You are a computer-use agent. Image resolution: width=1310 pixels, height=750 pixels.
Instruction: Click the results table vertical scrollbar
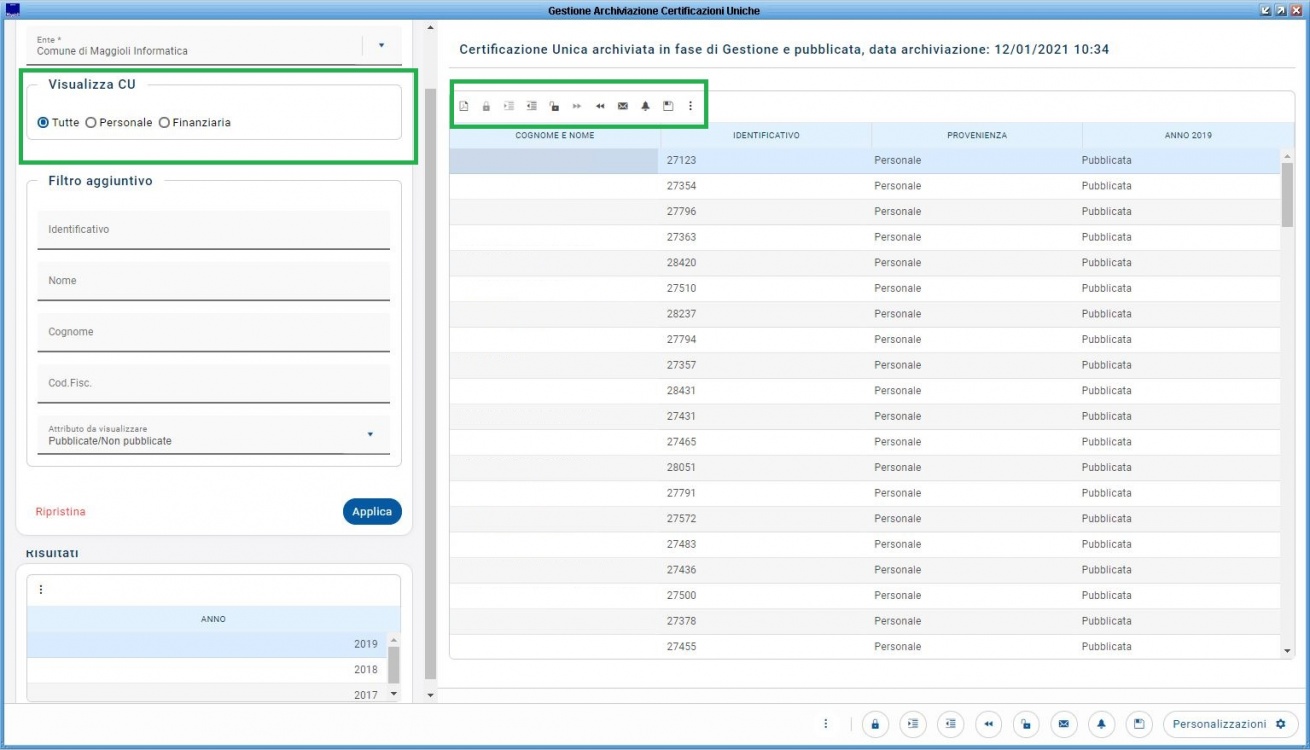click(x=1287, y=400)
